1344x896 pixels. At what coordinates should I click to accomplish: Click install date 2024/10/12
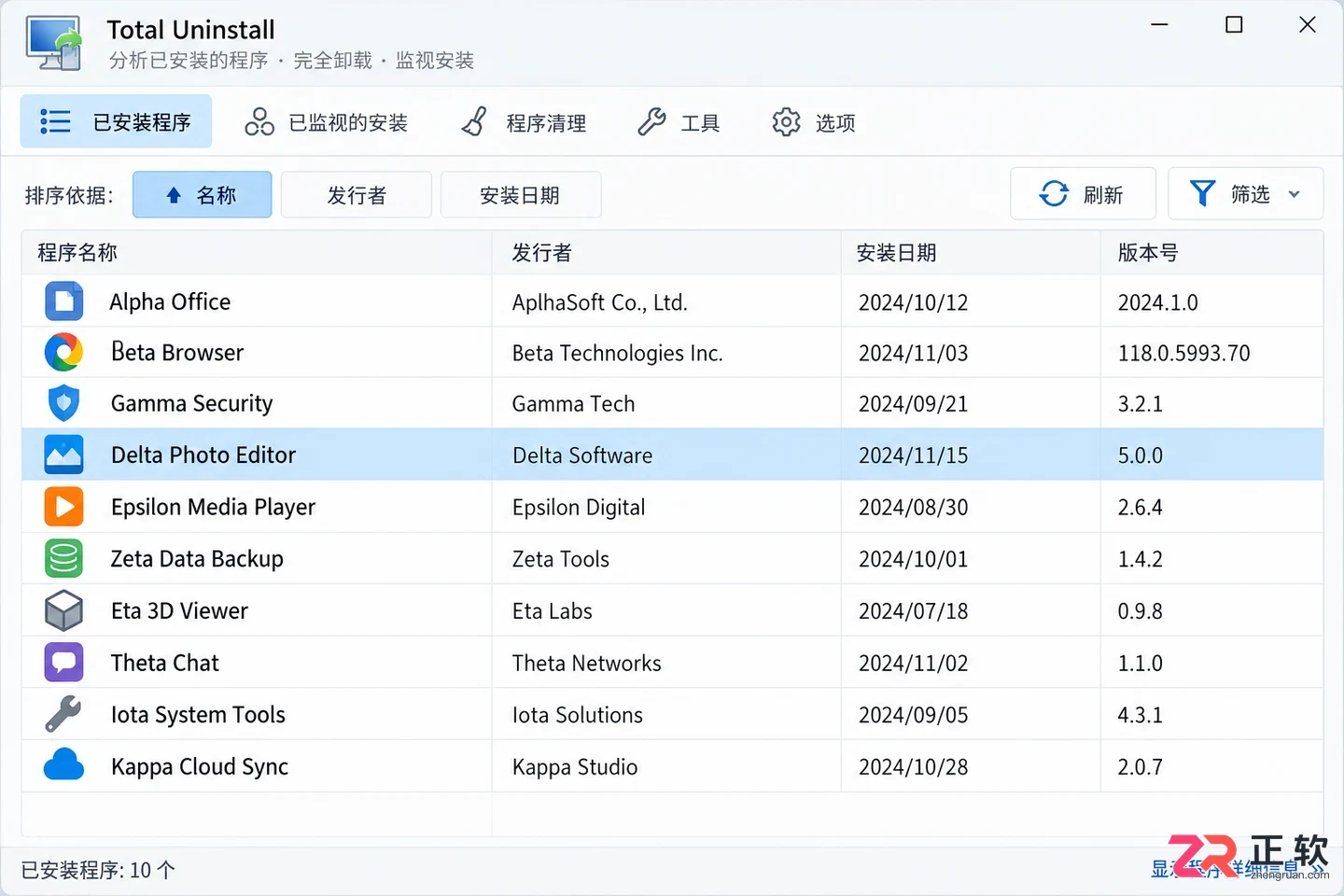(x=913, y=302)
